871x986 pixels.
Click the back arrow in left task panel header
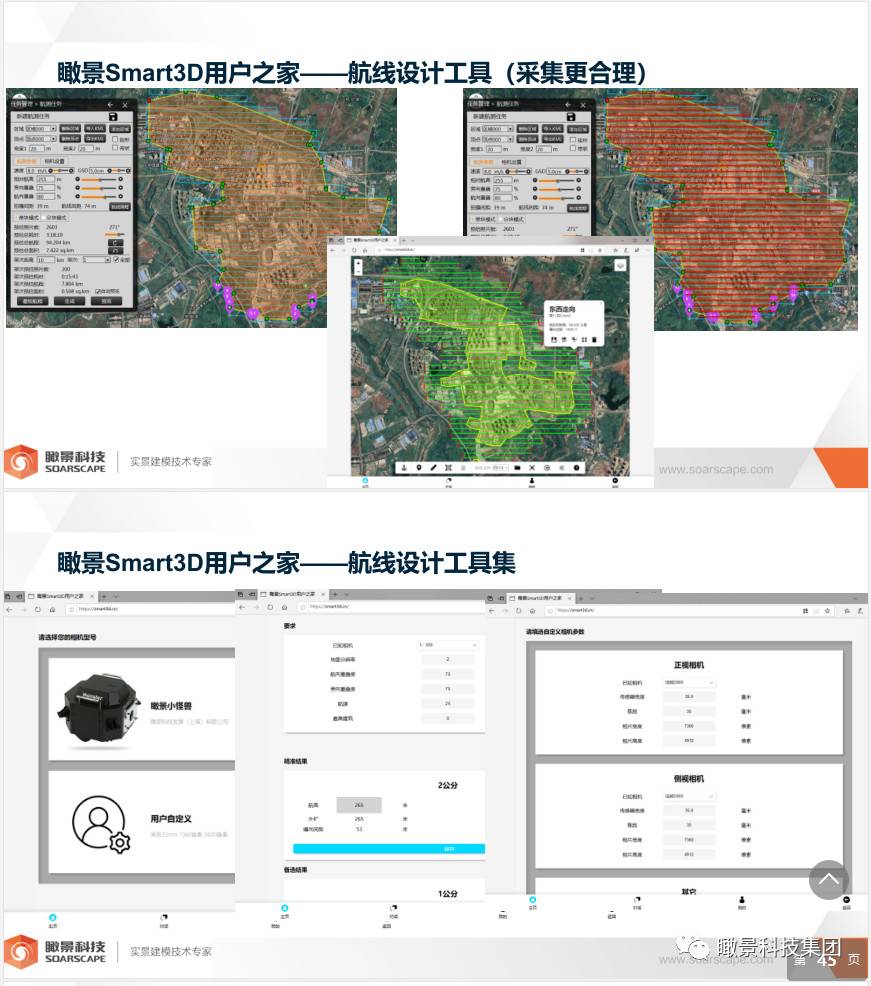click(x=111, y=104)
